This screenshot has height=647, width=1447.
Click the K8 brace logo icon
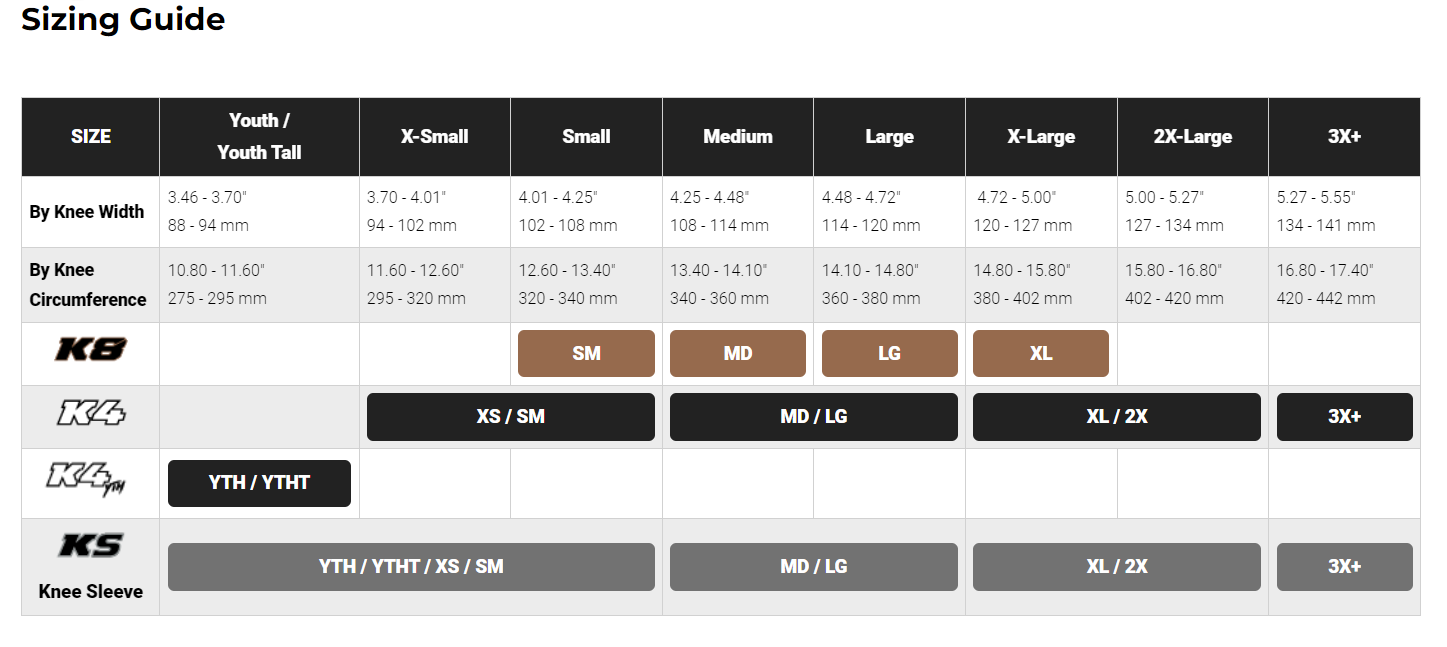click(x=90, y=350)
